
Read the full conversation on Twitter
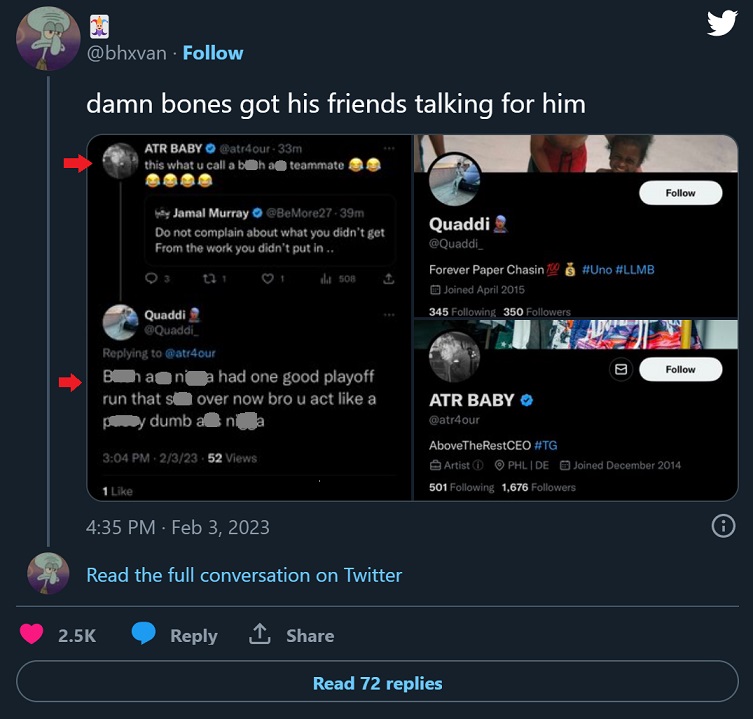click(x=244, y=575)
